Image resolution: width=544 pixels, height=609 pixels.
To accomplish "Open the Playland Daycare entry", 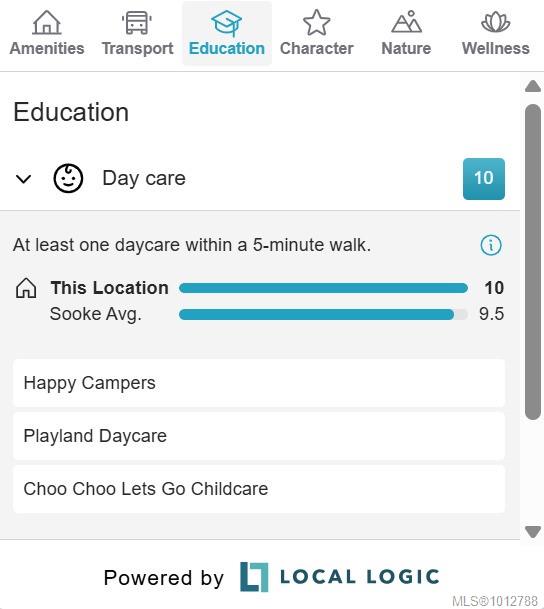I will pyautogui.click(x=259, y=436).
